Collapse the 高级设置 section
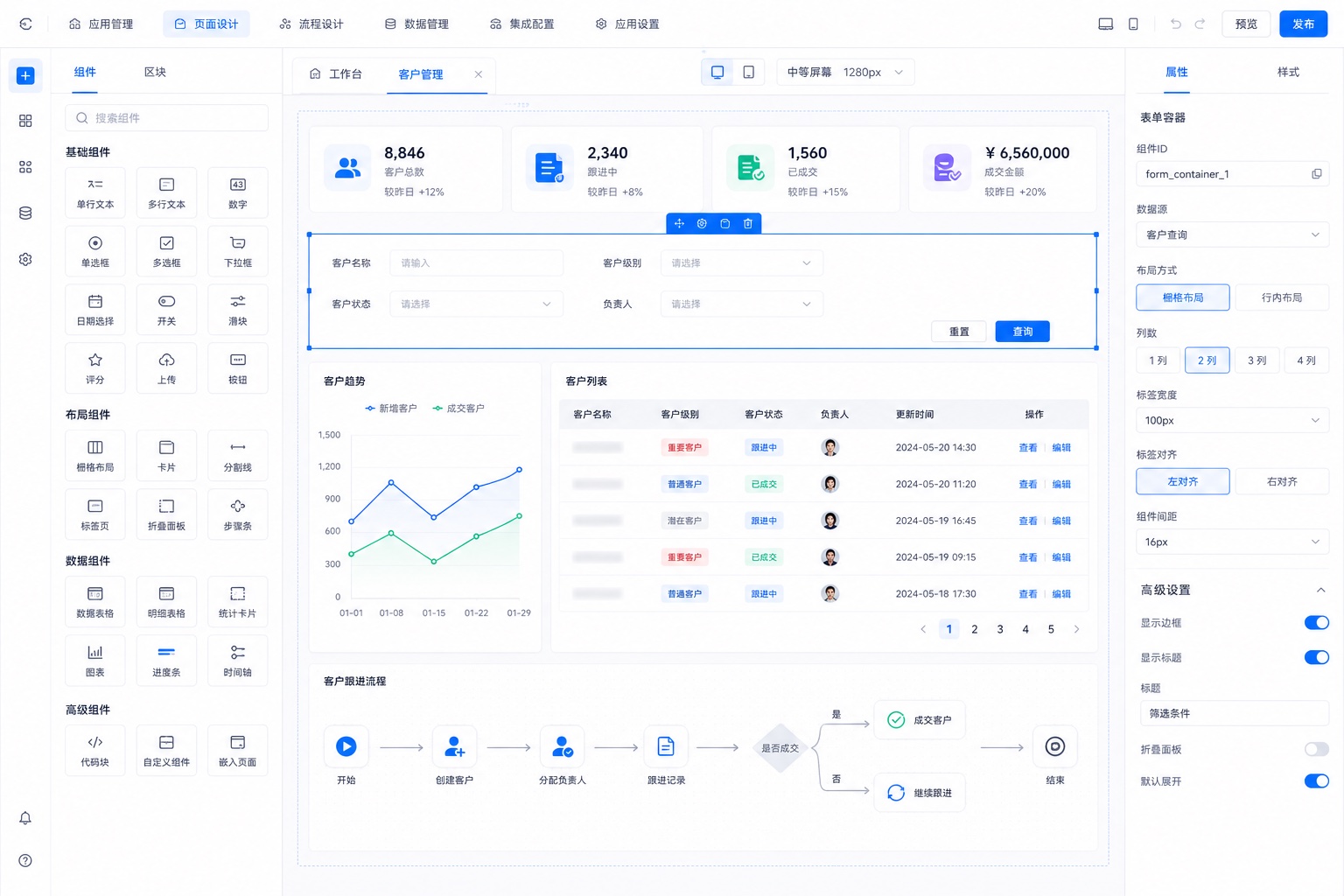 (x=1320, y=590)
